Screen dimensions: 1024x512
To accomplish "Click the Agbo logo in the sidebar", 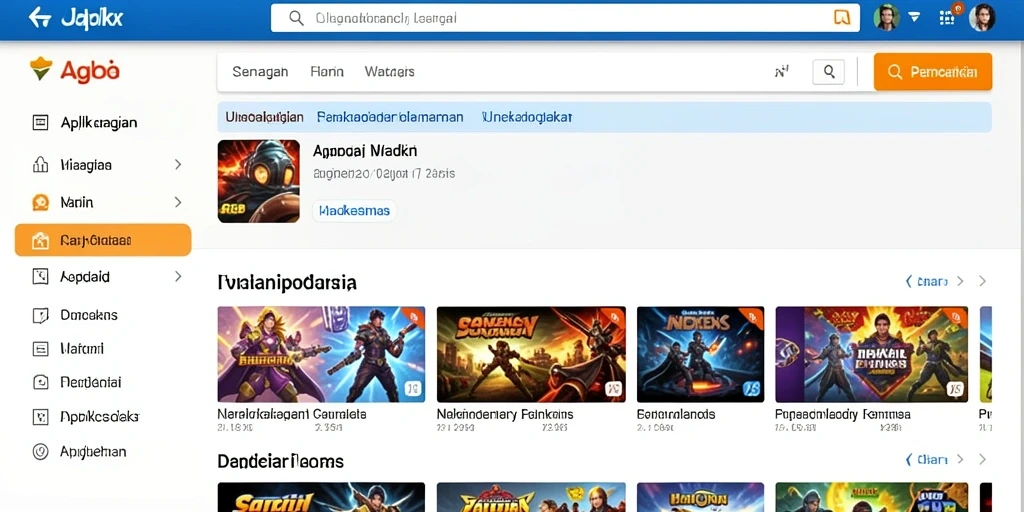I will tap(74, 71).
